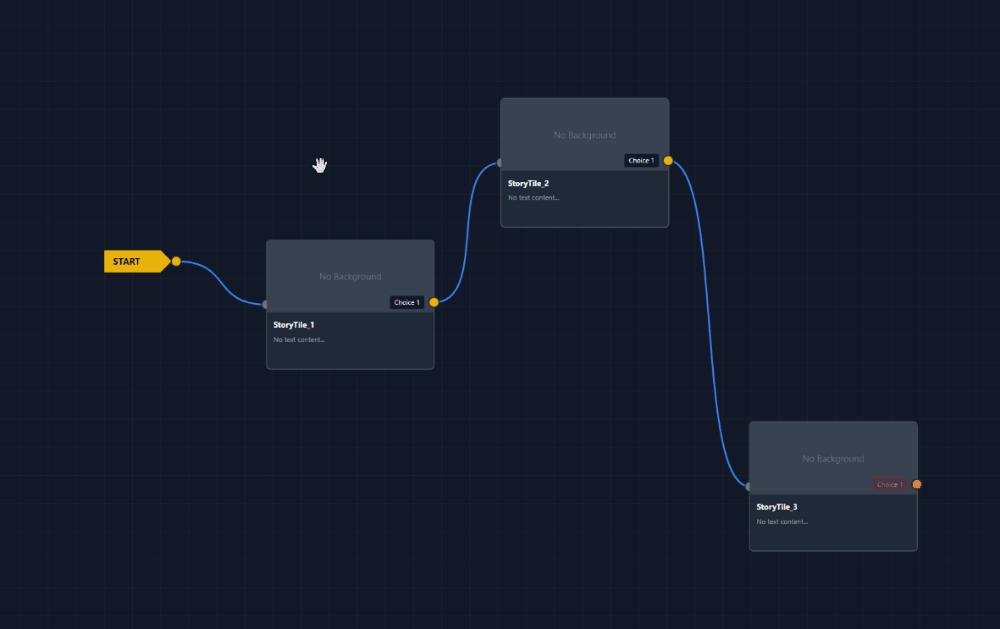Click the red Choice 1 label on StoryTile_3

point(889,484)
